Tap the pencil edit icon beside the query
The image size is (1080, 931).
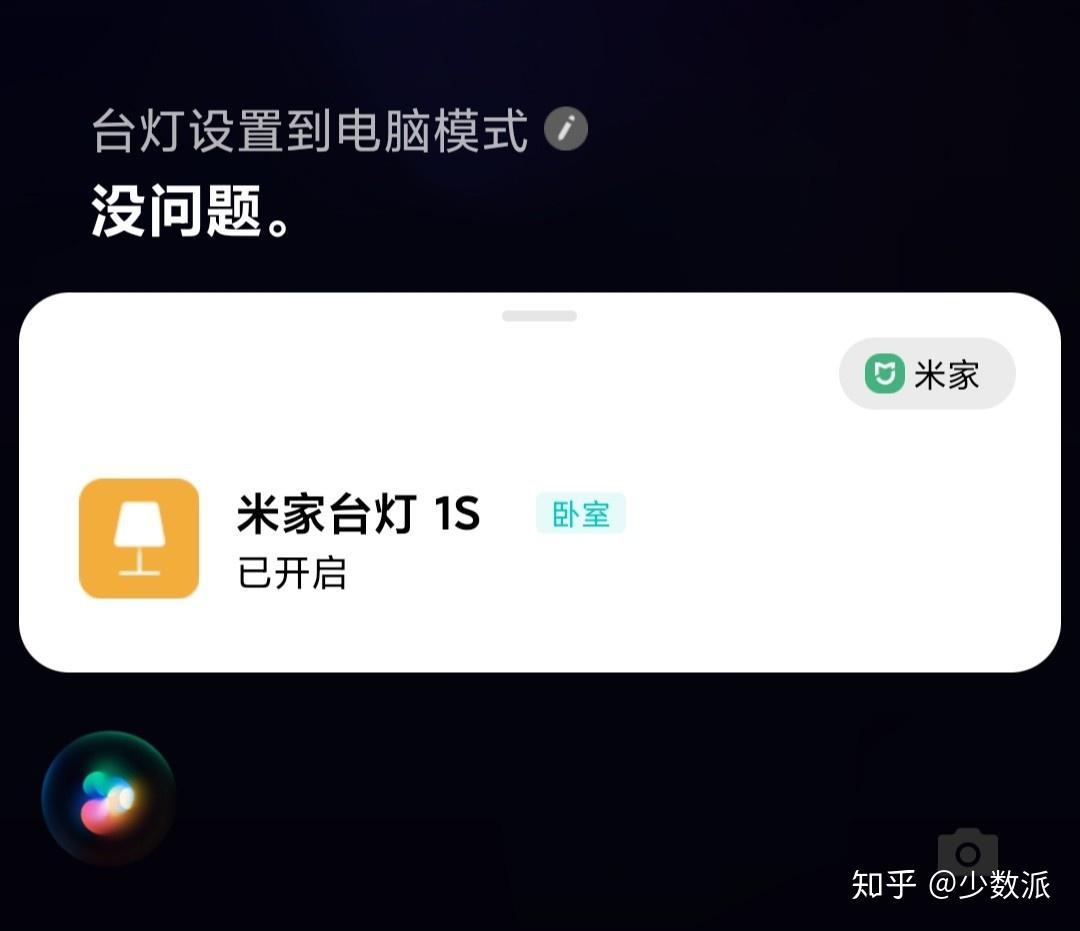pyautogui.click(x=565, y=129)
